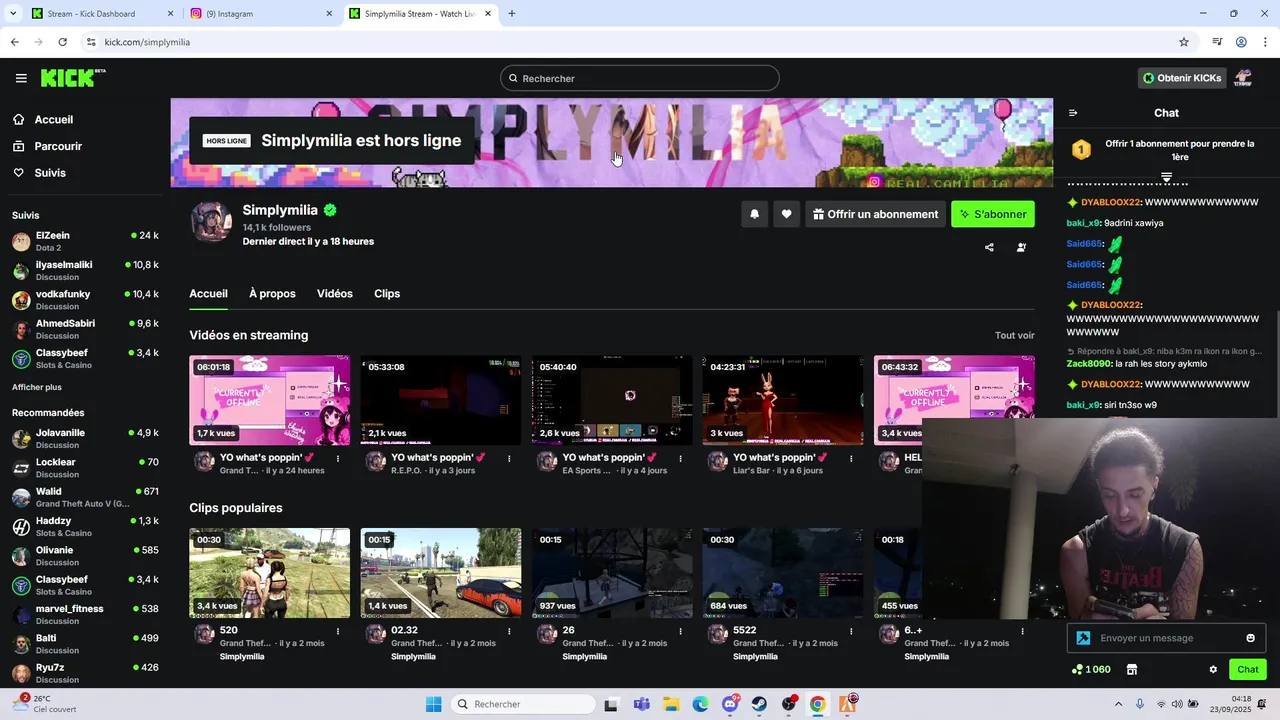Open options for clip 02.32
This screenshot has height=720, width=1280.
tap(509, 632)
